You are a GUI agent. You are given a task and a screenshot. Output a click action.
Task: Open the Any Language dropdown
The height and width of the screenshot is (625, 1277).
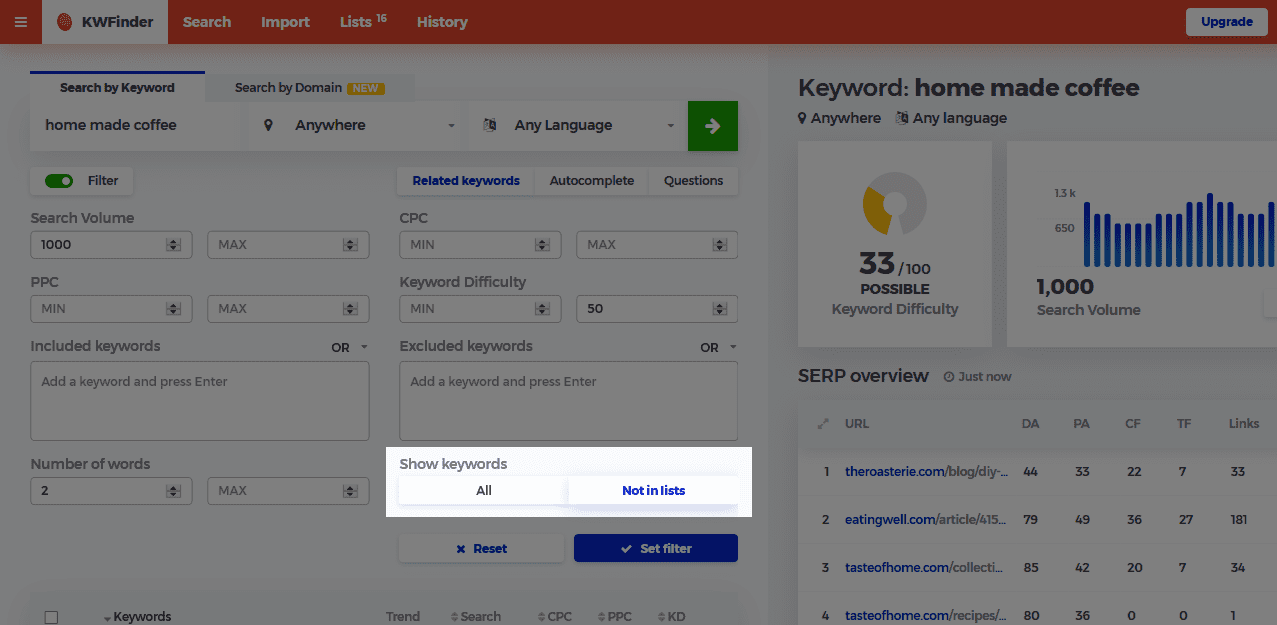[578, 125]
